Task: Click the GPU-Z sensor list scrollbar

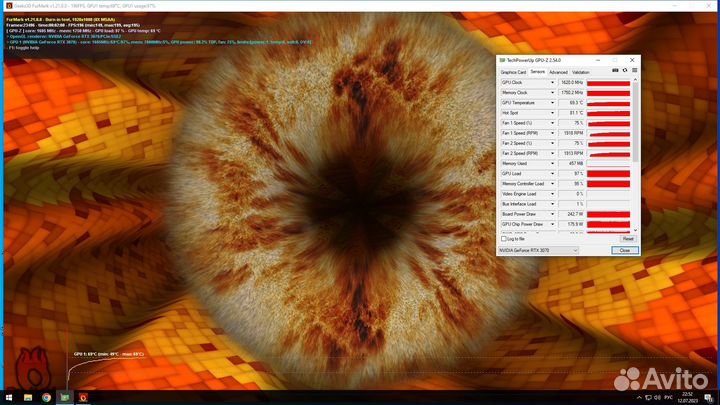Action: point(635,150)
